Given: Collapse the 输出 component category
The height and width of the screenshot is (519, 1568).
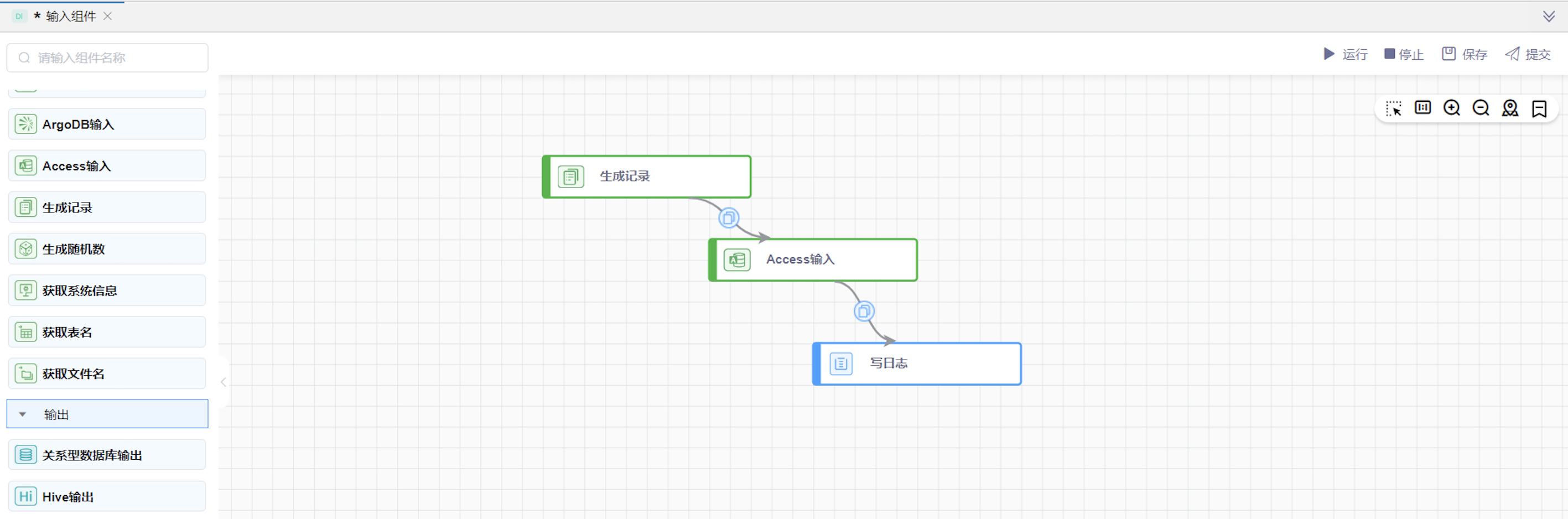Looking at the screenshot, I should pos(23,414).
